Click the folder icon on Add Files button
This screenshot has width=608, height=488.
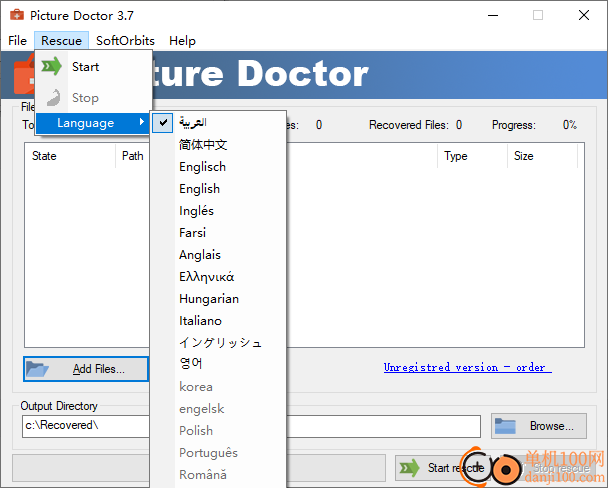(x=37, y=369)
